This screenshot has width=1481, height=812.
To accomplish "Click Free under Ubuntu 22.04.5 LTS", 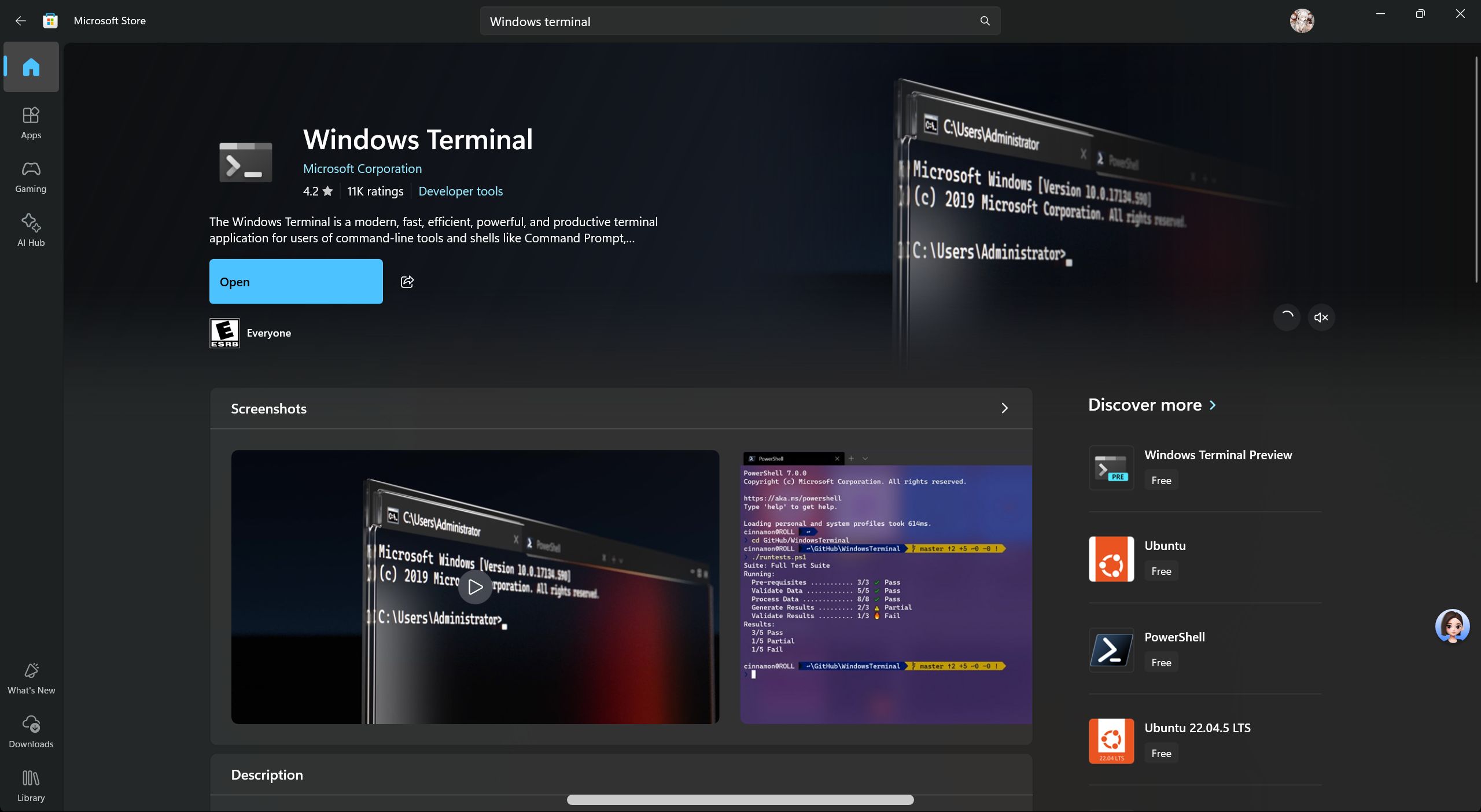I will [1161, 753].
